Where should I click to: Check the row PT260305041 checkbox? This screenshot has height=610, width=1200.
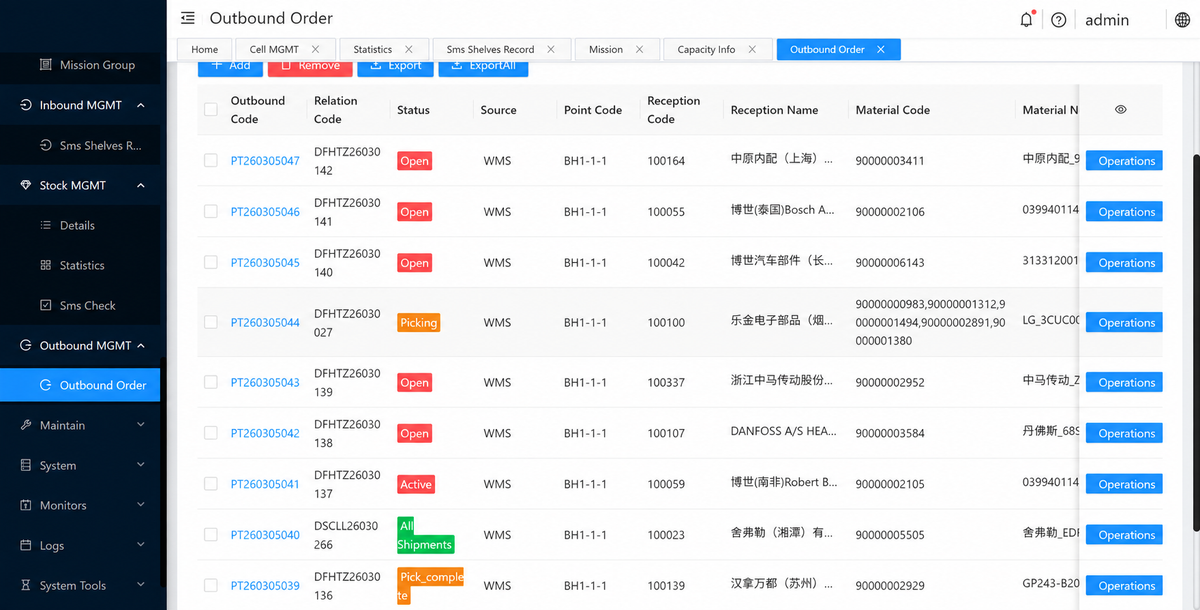click(x=211, y=483)
